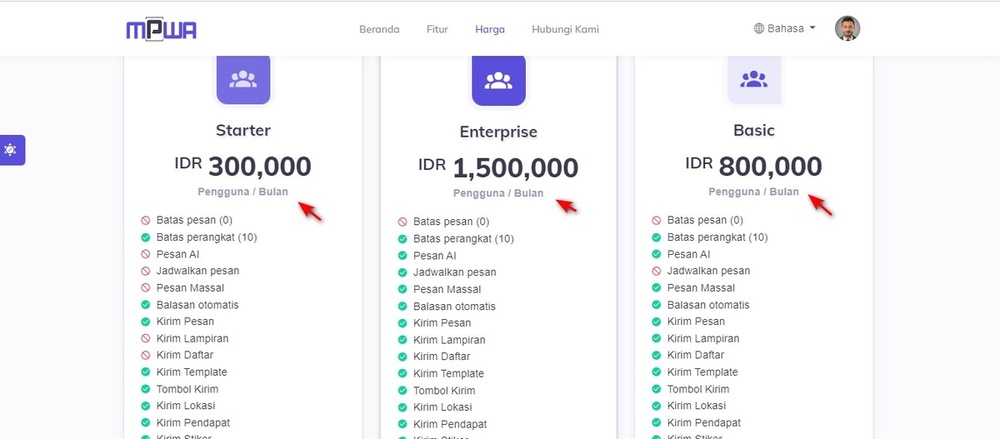
Task: Click Enterprise's Pesan AI check icon
Action: (402, 255)
